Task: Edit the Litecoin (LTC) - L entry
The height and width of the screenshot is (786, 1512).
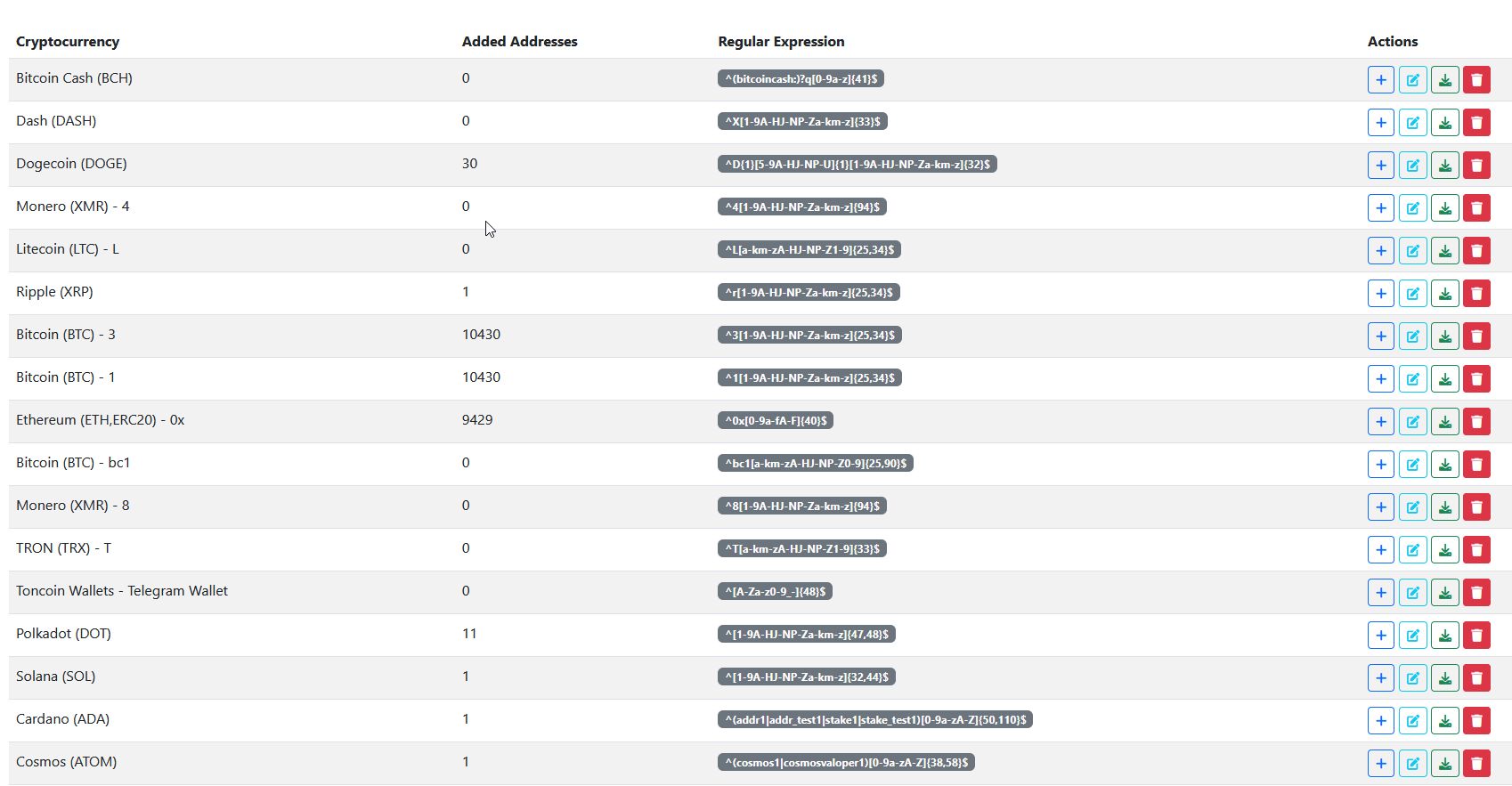Action: pyautogui.click(x=1412, y=251)
